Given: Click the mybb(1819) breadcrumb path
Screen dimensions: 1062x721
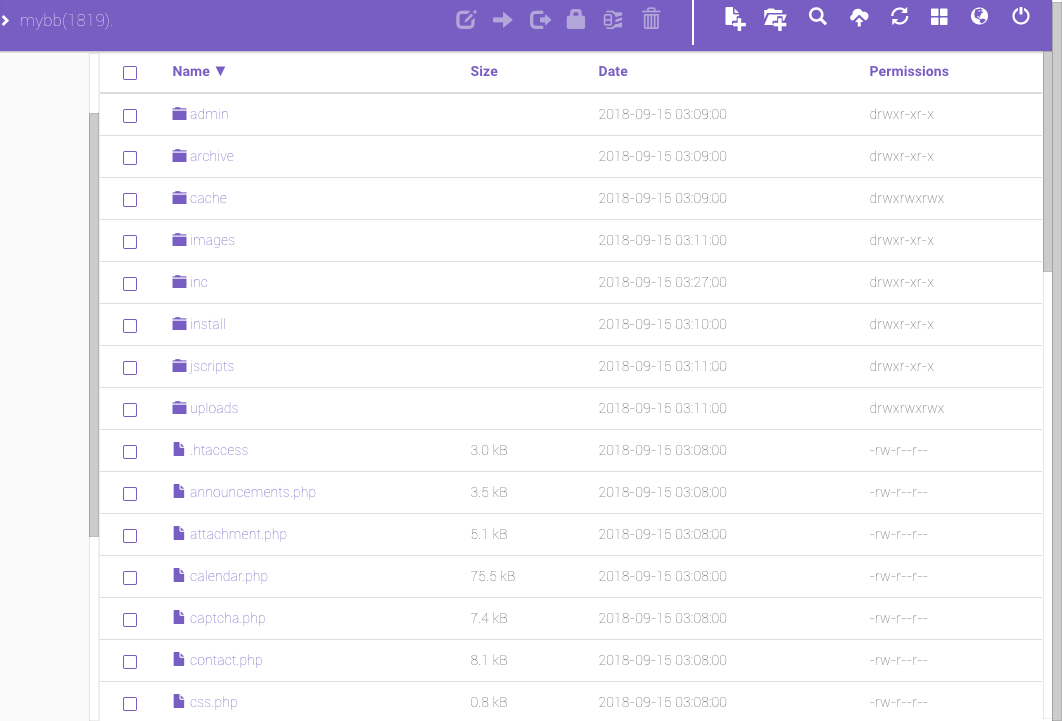Looking at the screenshot, I should pos(66,20).
